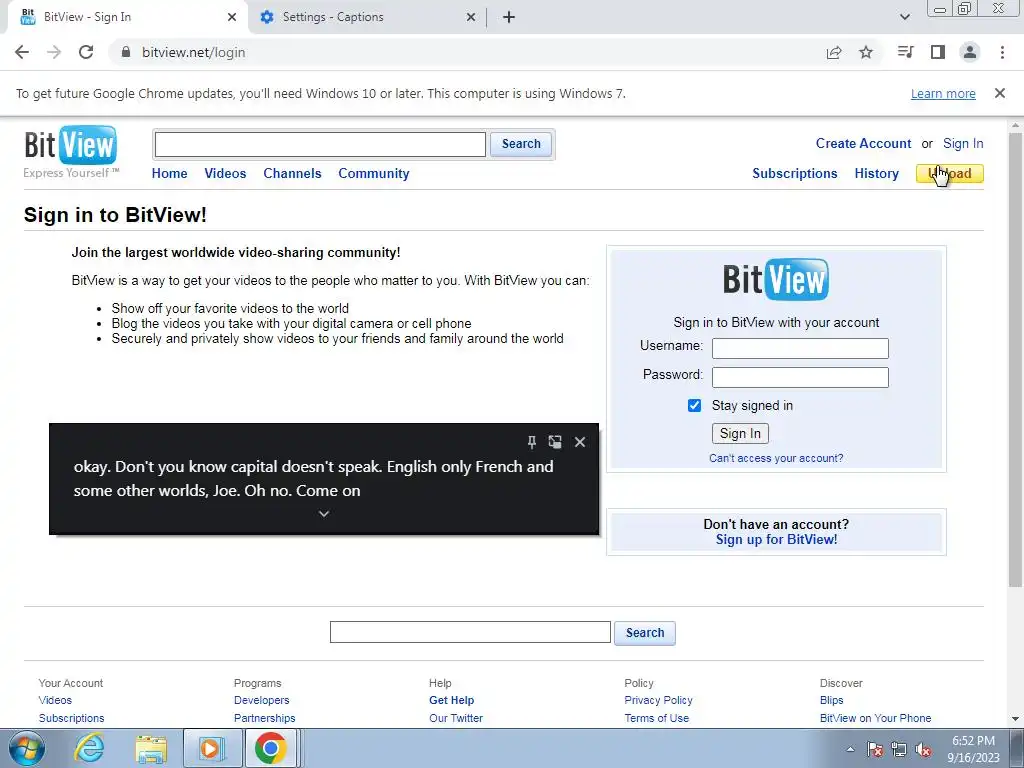Image resolution: width=1024 pixels, height=768 pixels.
Task: Switch to the Settings - Captions tab
Action: tap(366, 17)
